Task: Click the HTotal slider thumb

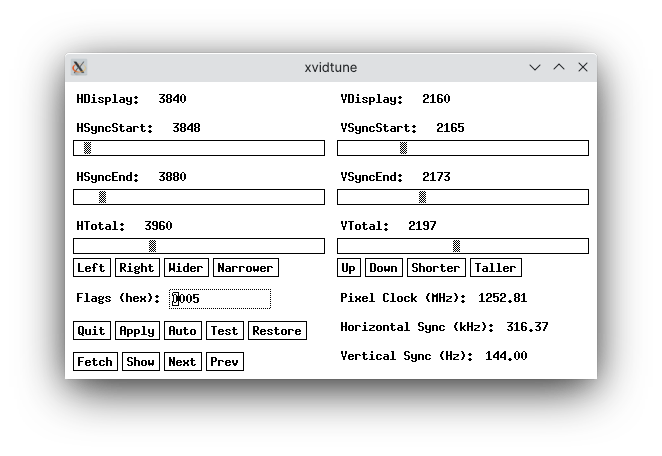Action: [152, 246]
